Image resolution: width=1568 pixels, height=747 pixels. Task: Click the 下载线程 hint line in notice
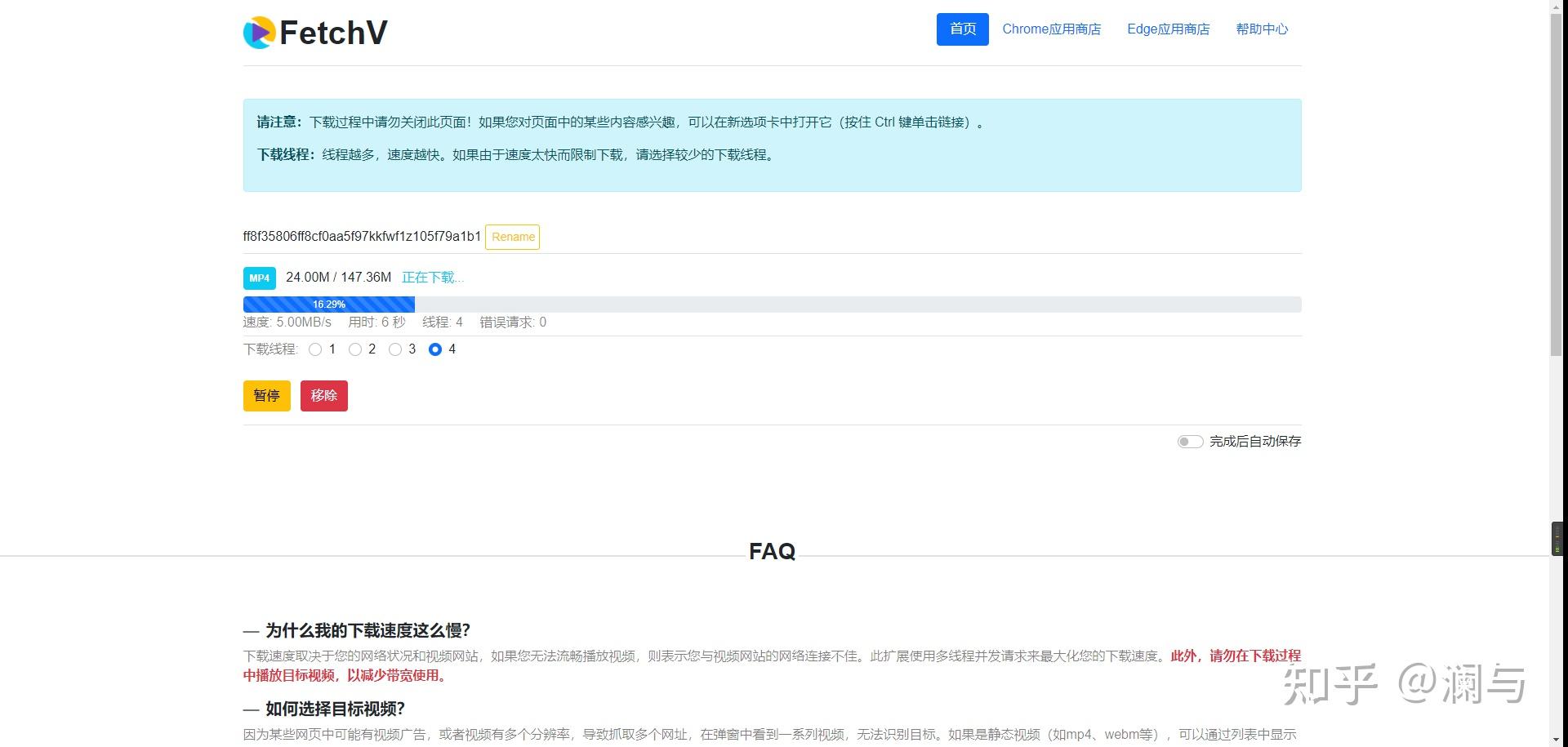516,154
